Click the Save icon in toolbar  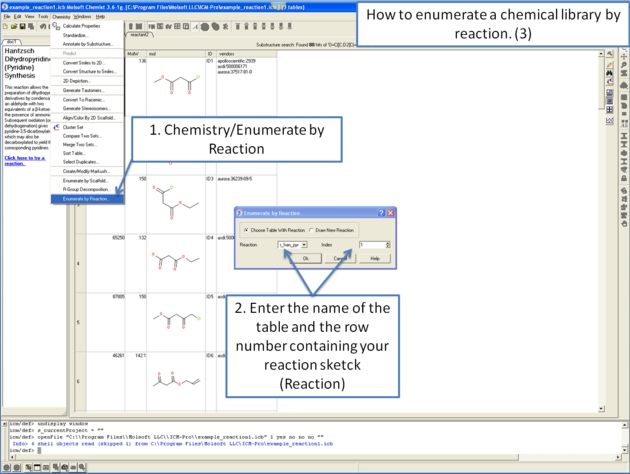(24, 26)
